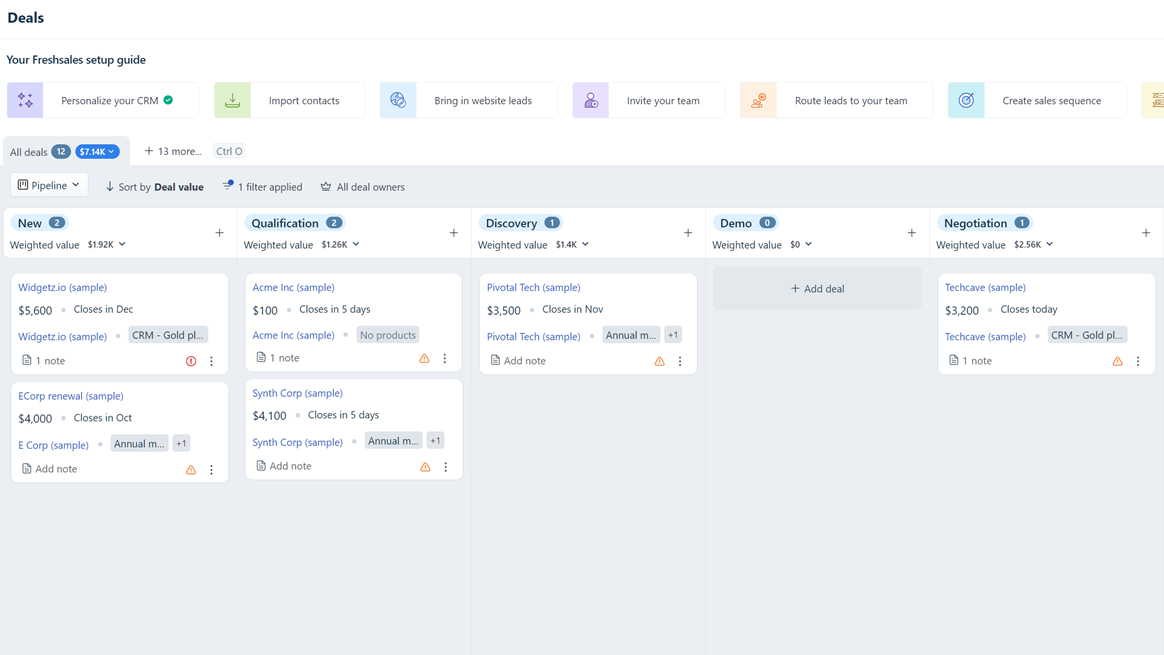1164x655 pixels.
Task: Click warning icon on Pivotal Tech card
Action: point(659,362)
